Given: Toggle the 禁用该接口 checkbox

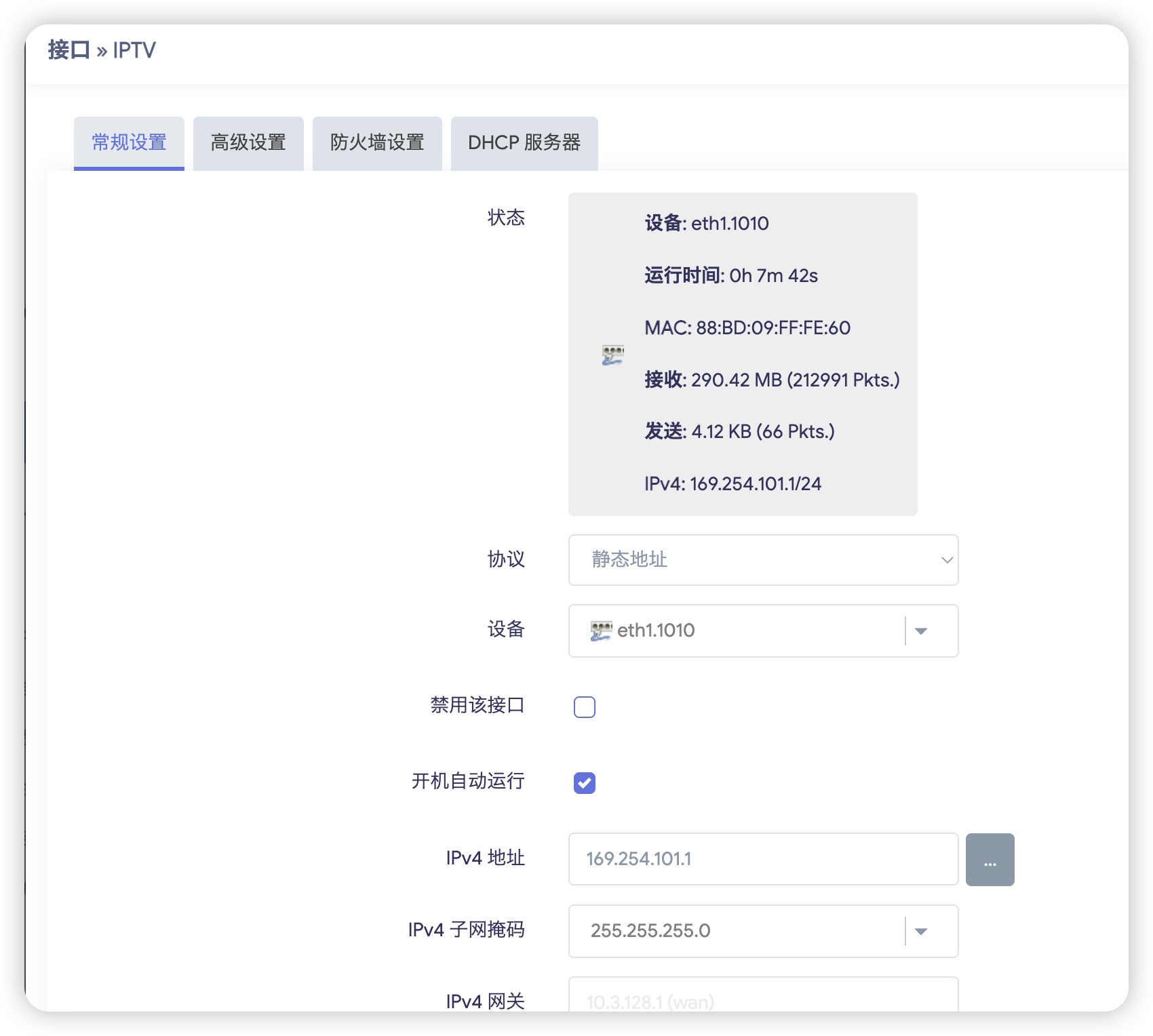Looking at the screenshot, I should tap(584, 706).
